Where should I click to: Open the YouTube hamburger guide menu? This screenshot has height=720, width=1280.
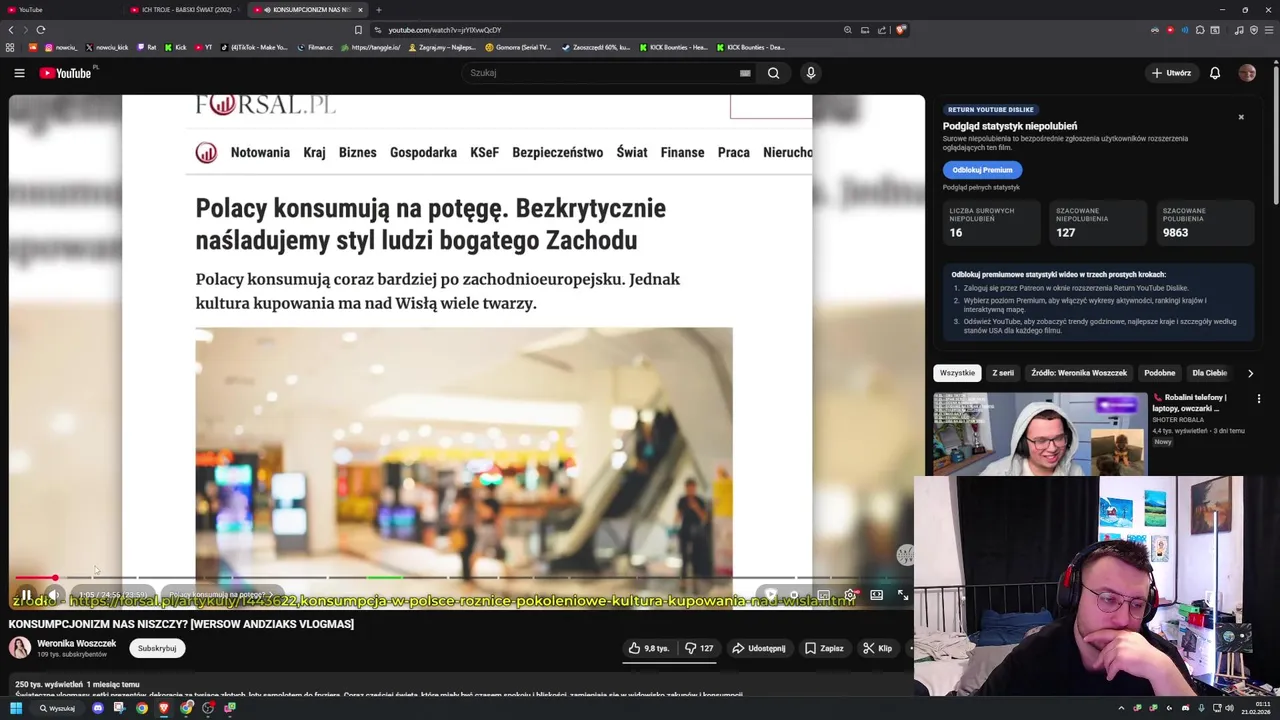click(x=19, y=73)
